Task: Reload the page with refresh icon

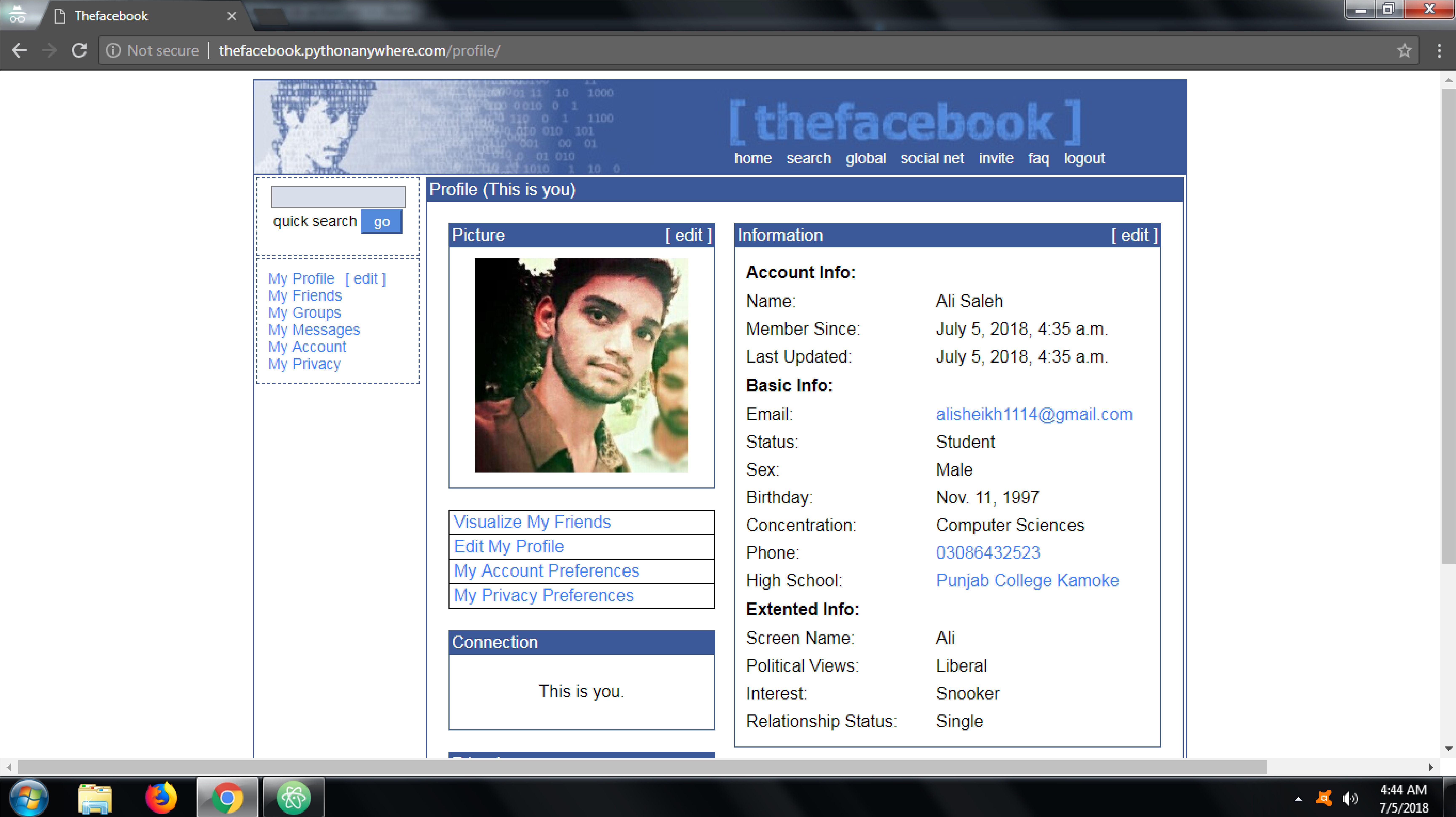Action: [79, 50]
